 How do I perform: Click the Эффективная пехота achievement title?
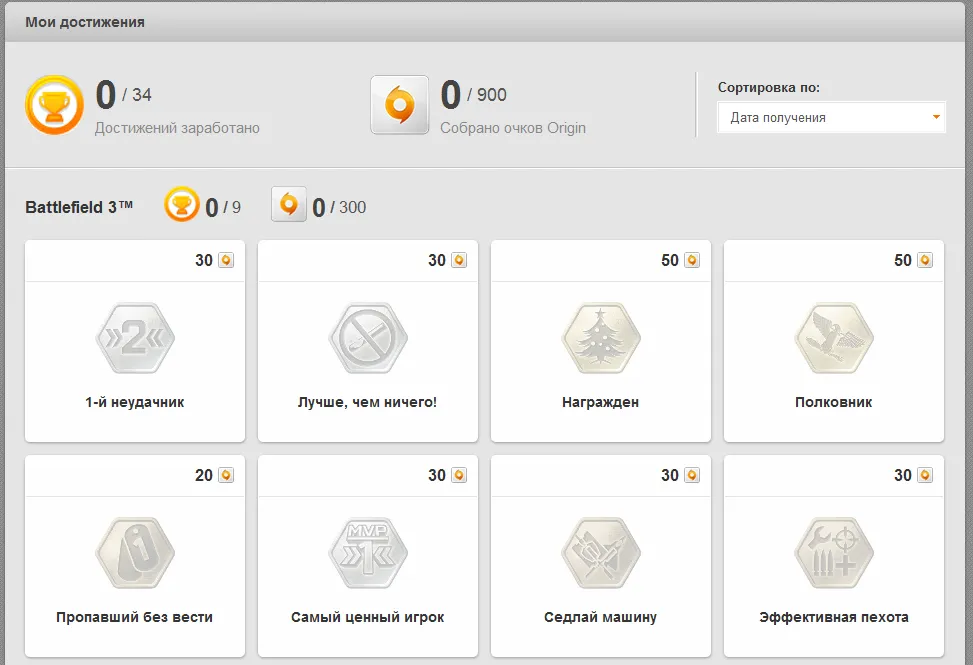pyautogui.click(x=834, y=617)
